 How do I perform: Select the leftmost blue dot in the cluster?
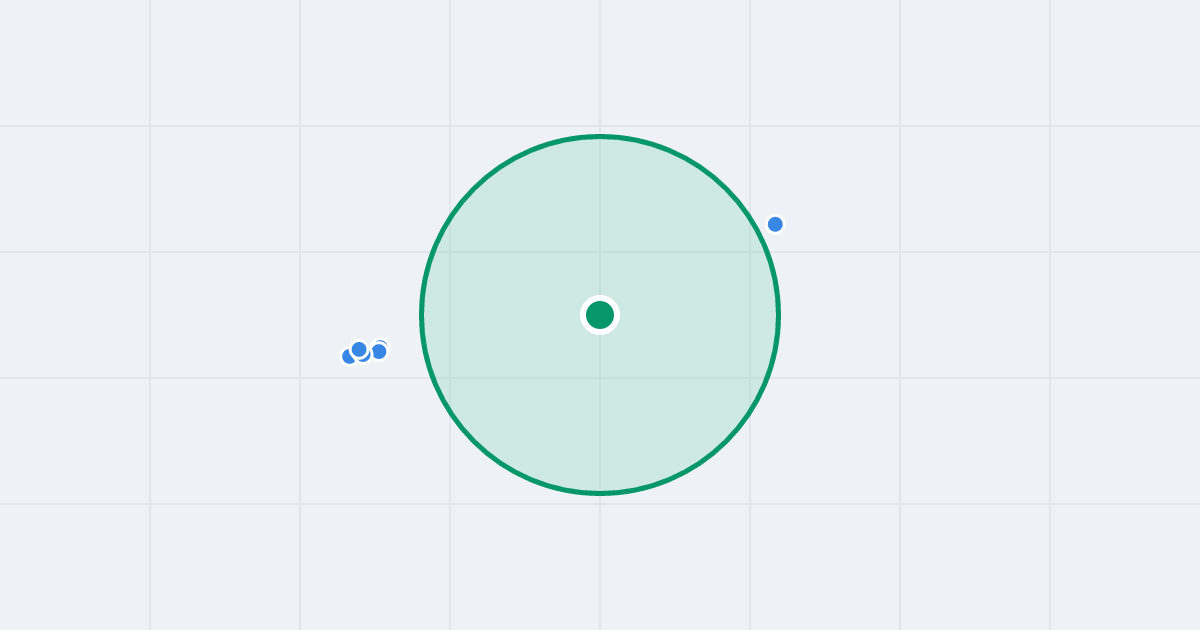coord(349,356)
